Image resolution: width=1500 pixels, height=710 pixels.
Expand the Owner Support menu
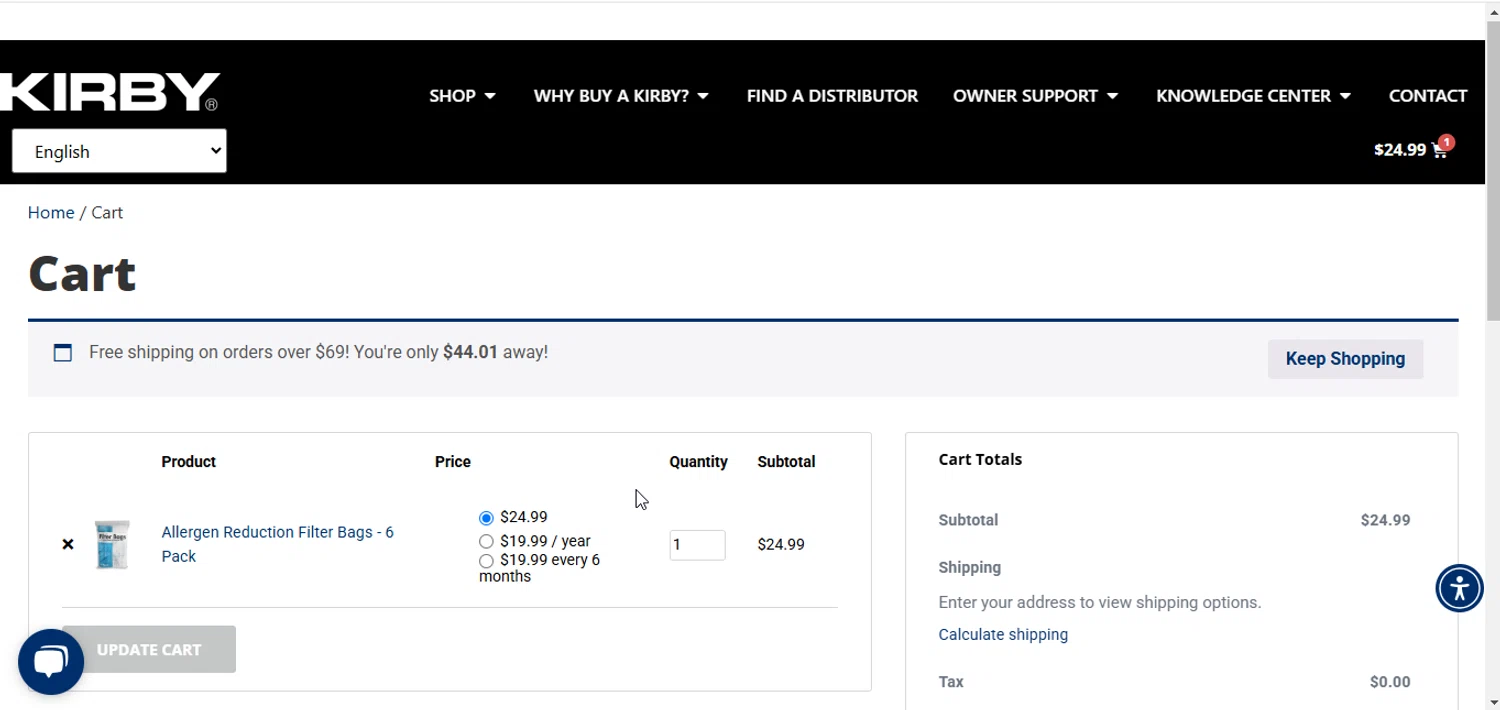click(1035, 96)
